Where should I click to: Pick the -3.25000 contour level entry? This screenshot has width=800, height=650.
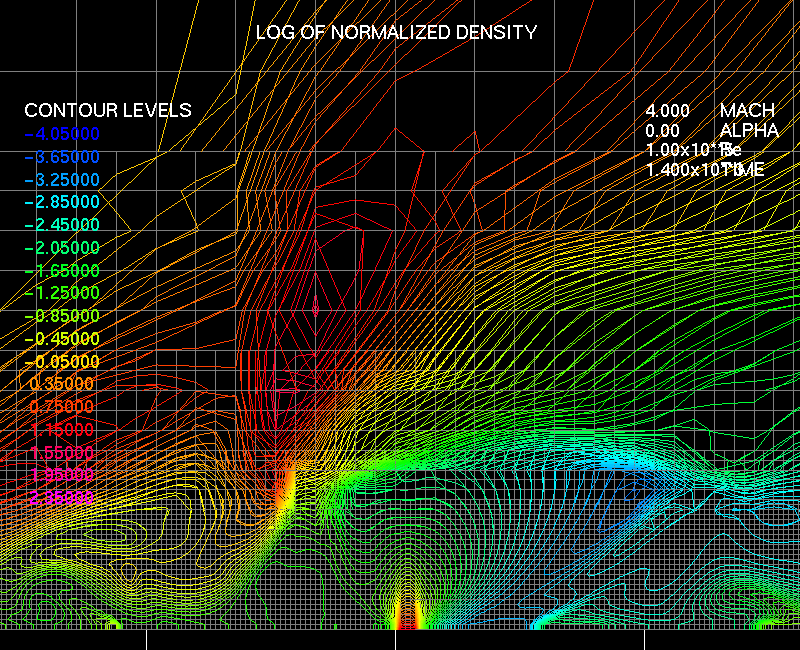pyautogui.click(x=62, y=180)
